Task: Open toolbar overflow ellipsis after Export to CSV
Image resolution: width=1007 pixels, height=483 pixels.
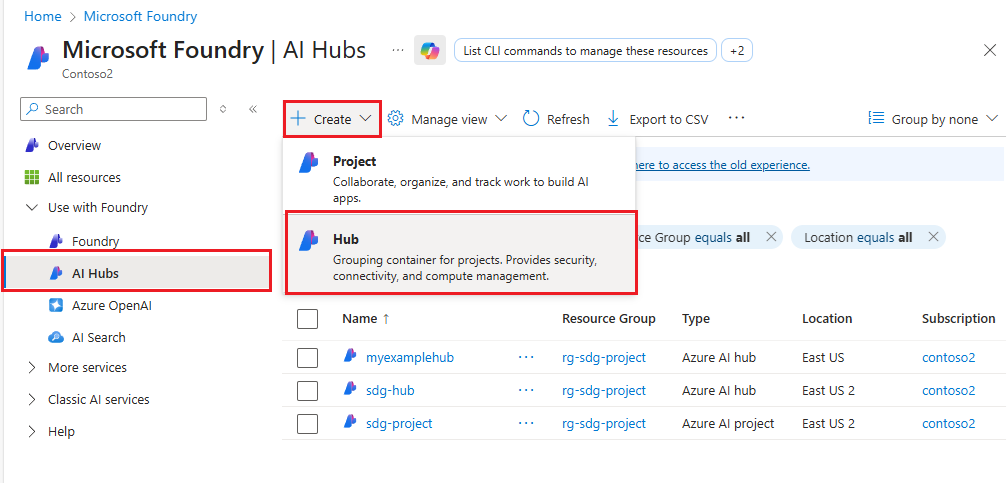Action: click(737, 118)
